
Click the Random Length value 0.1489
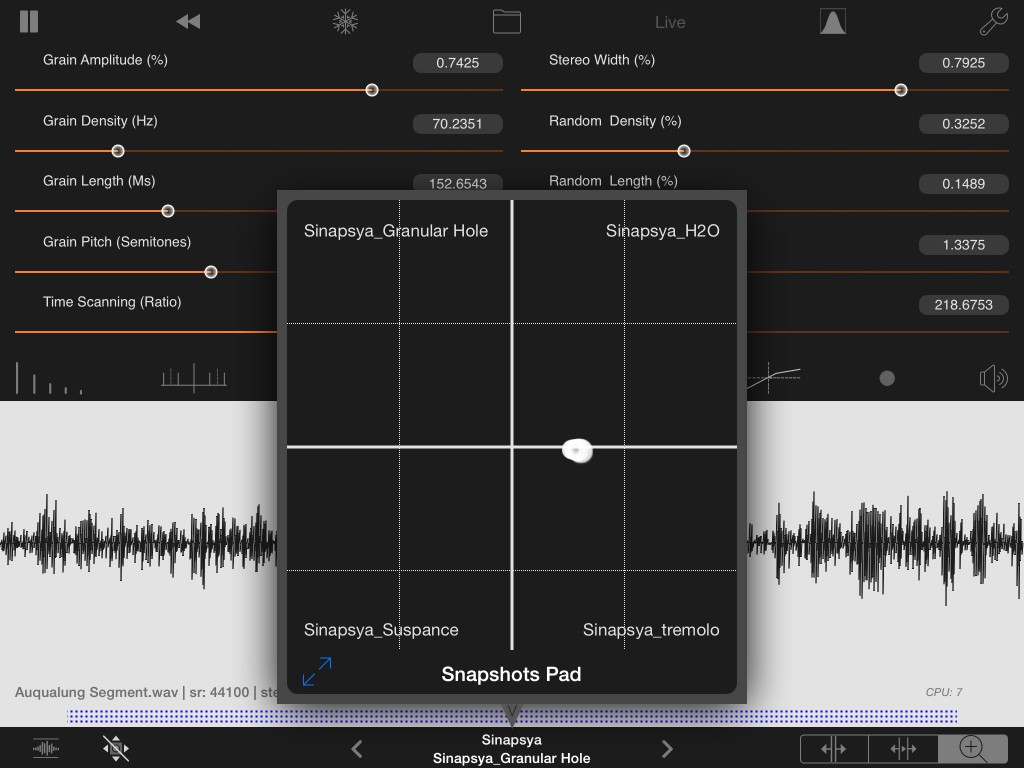click(x=964, y=184)
